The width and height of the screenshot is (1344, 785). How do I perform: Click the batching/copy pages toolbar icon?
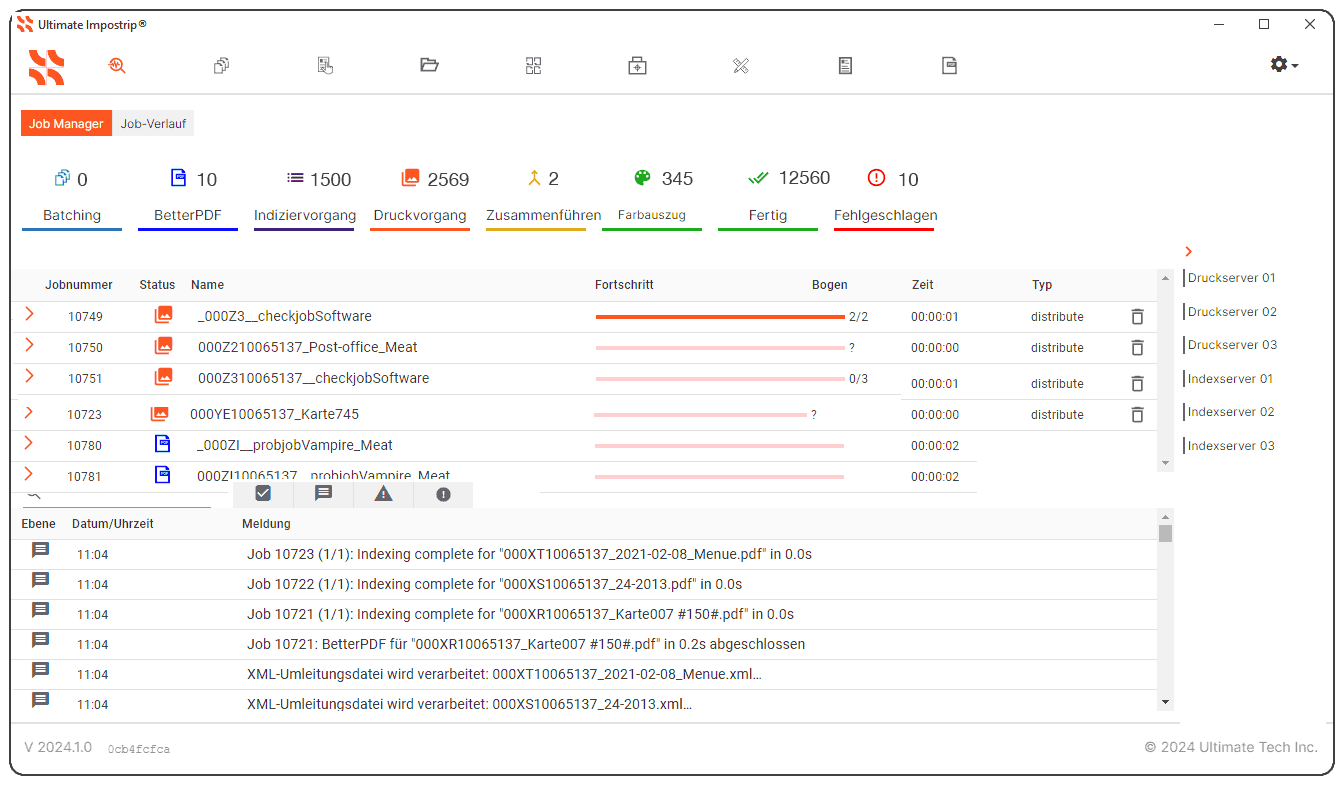[221, 65]
